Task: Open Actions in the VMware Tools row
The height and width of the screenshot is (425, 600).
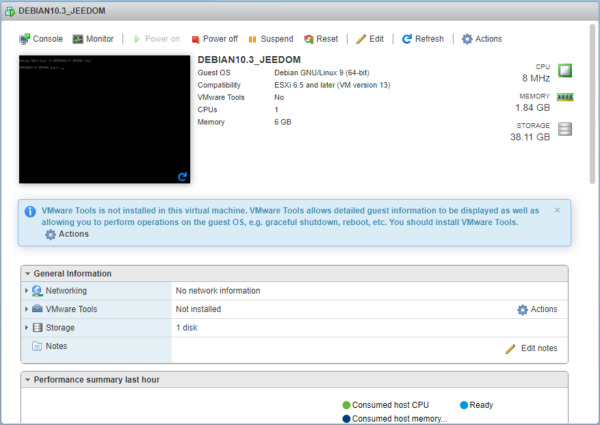Action: pos(537,309)
